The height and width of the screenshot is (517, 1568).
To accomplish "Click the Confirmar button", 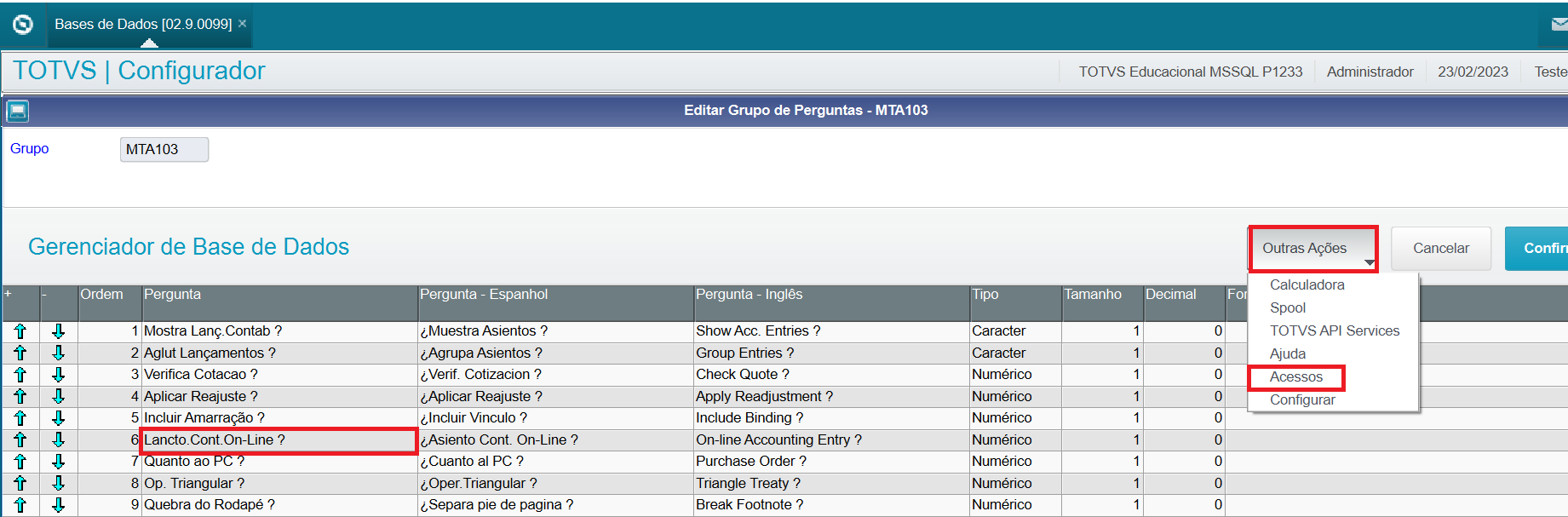I will click(x=1536, y=249).
